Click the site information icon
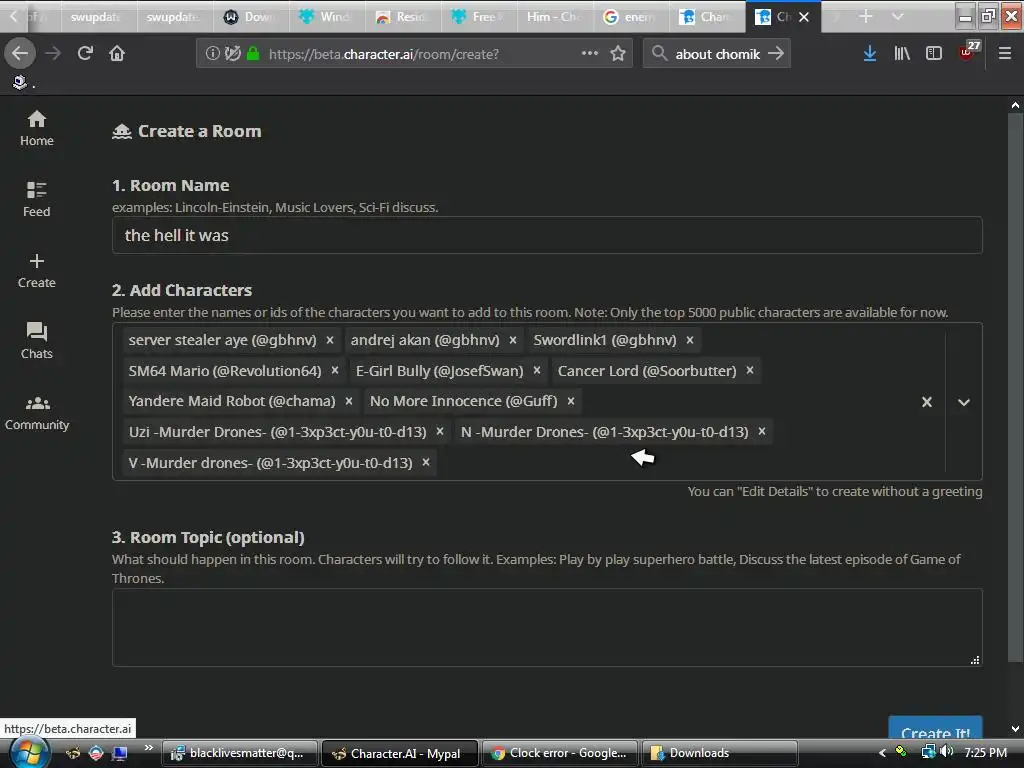Screen dimensions: 1024x768 [x=212, y=53]
